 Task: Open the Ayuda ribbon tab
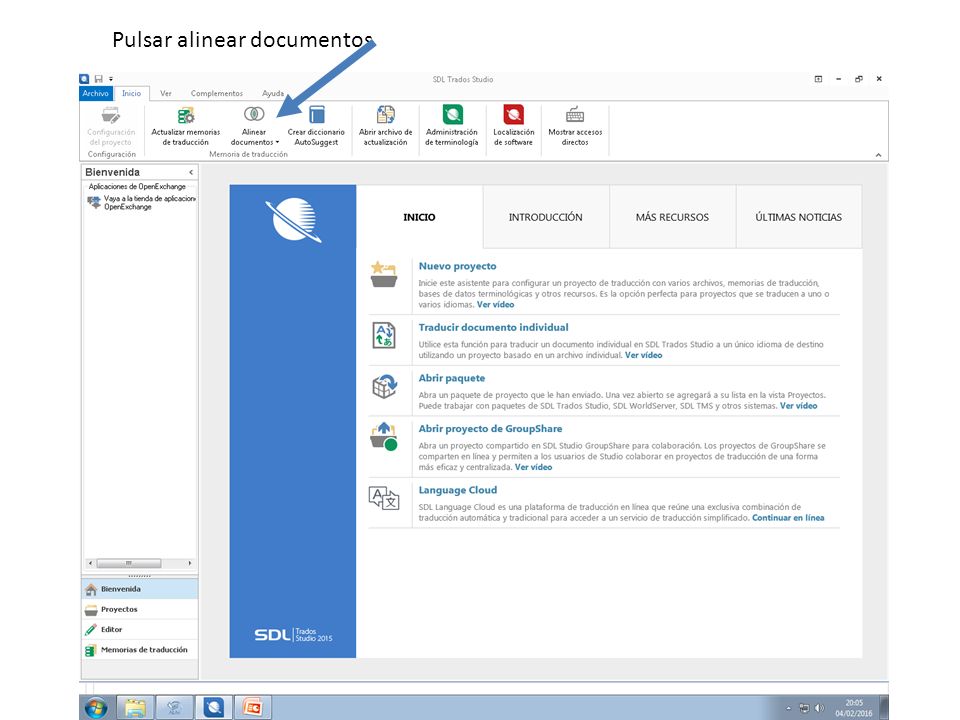[x=272, y=93]
